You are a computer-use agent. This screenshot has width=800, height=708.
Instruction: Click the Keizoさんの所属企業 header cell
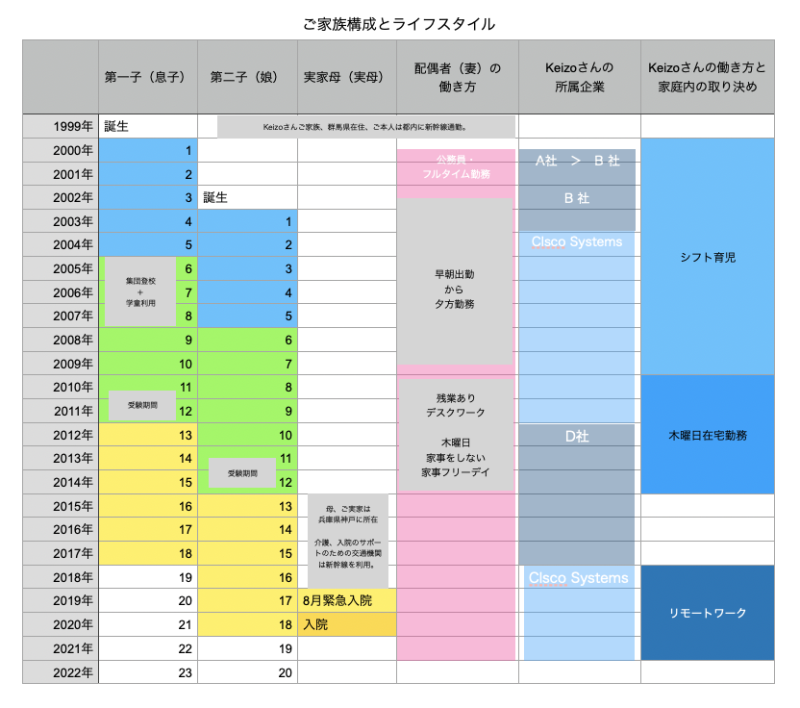[579, 77]
